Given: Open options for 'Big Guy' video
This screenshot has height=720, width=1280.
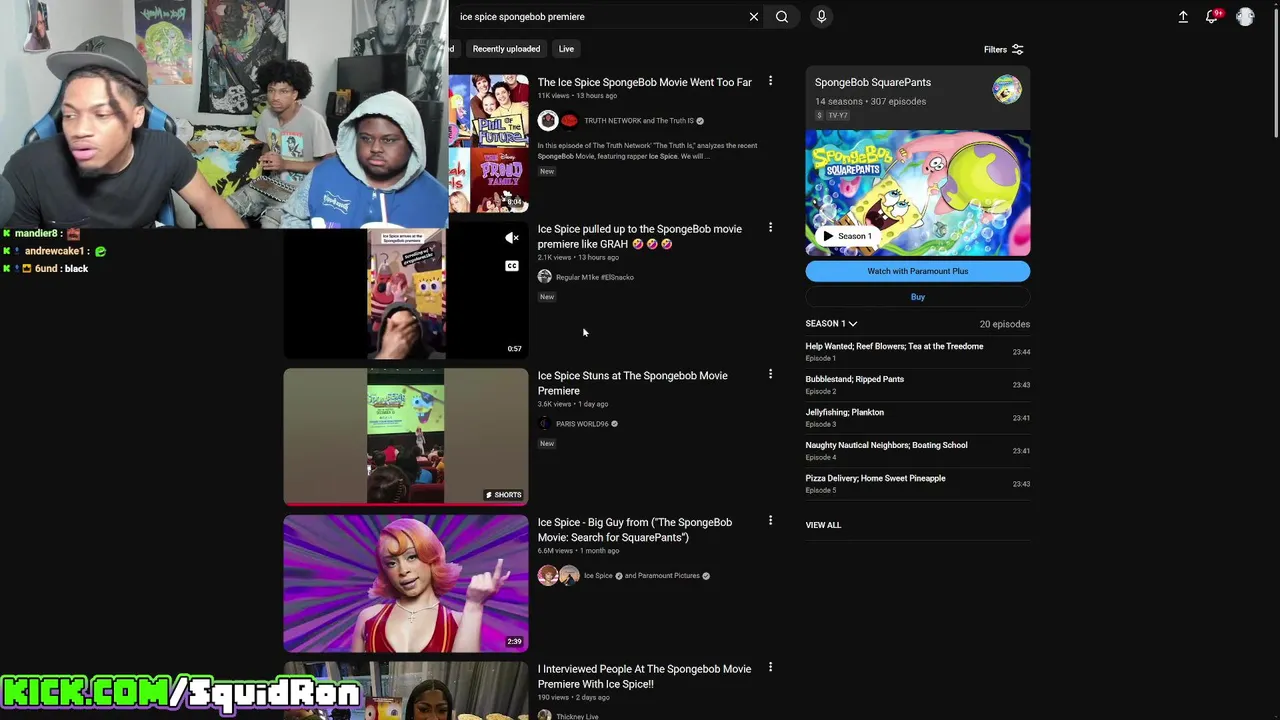Looking at the screenshot, I should 770,521.
